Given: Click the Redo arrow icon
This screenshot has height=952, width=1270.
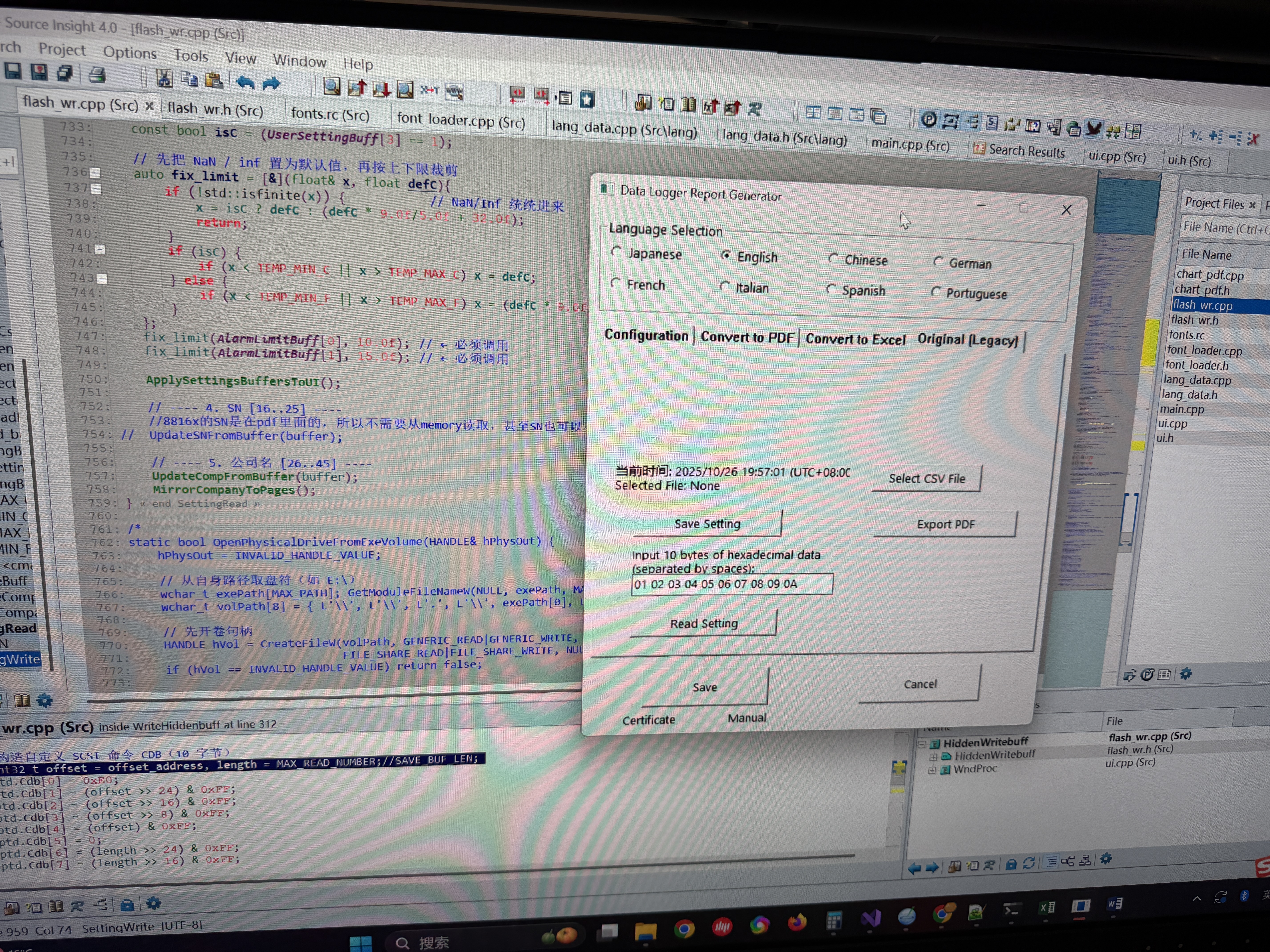Looking at the screenshot, I should pyautogui.click(x=271, y=84).
